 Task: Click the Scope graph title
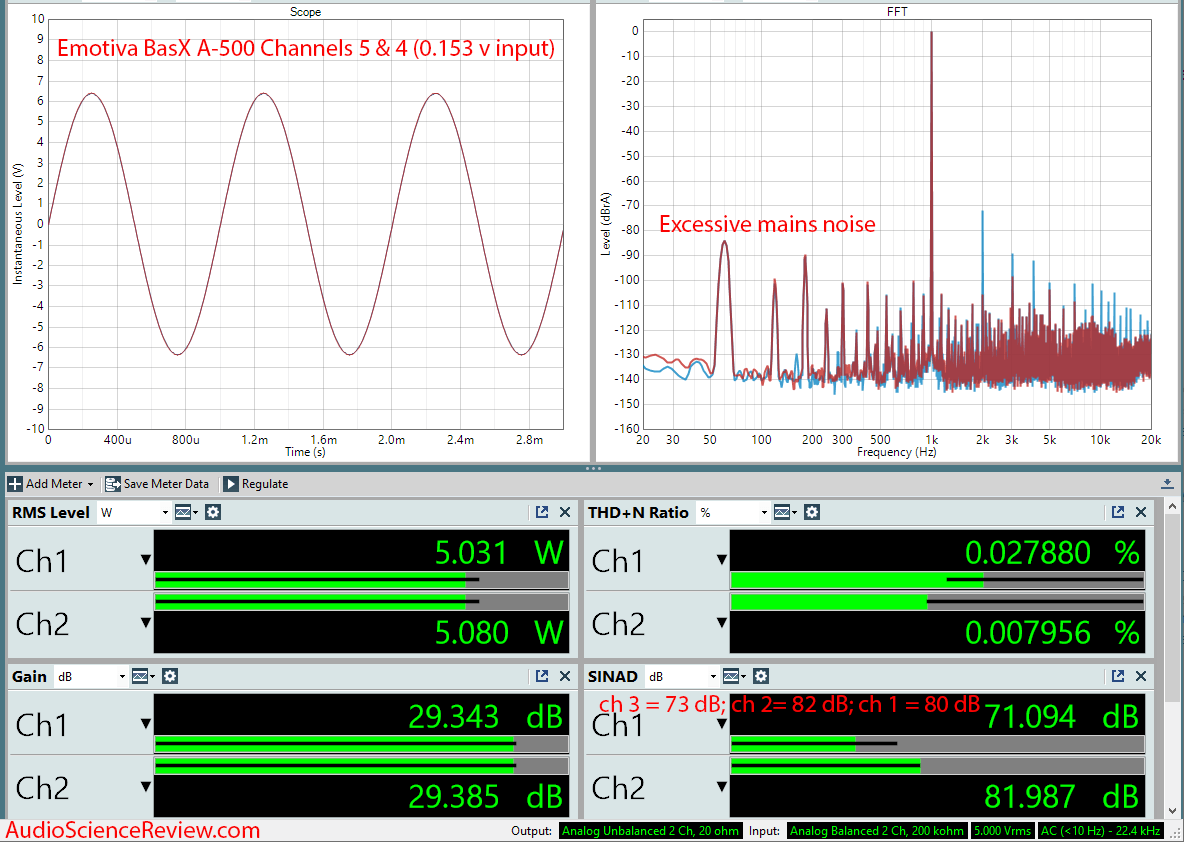pos(305,12)
